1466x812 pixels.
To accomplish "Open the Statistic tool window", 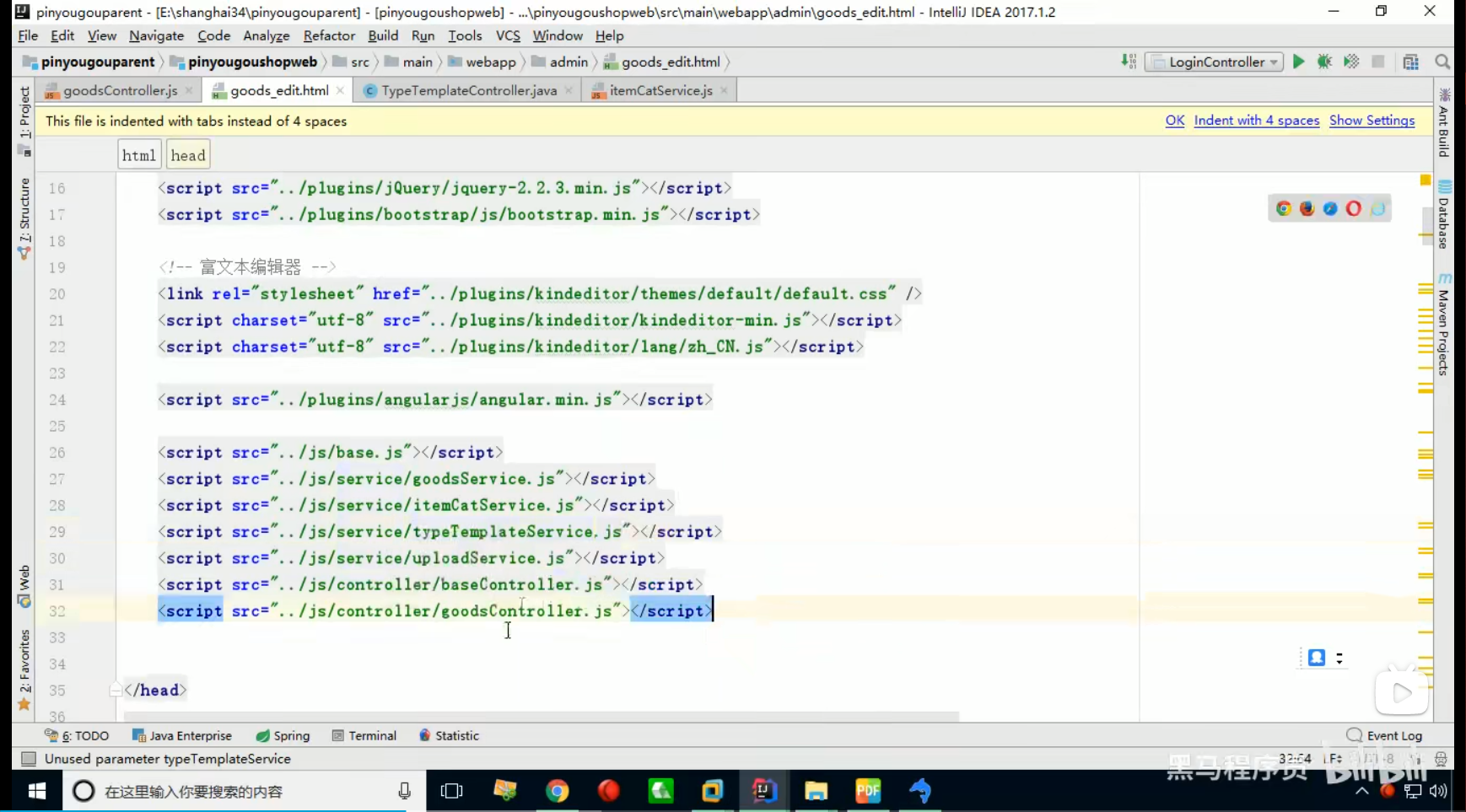I will [x=449, y=735].
